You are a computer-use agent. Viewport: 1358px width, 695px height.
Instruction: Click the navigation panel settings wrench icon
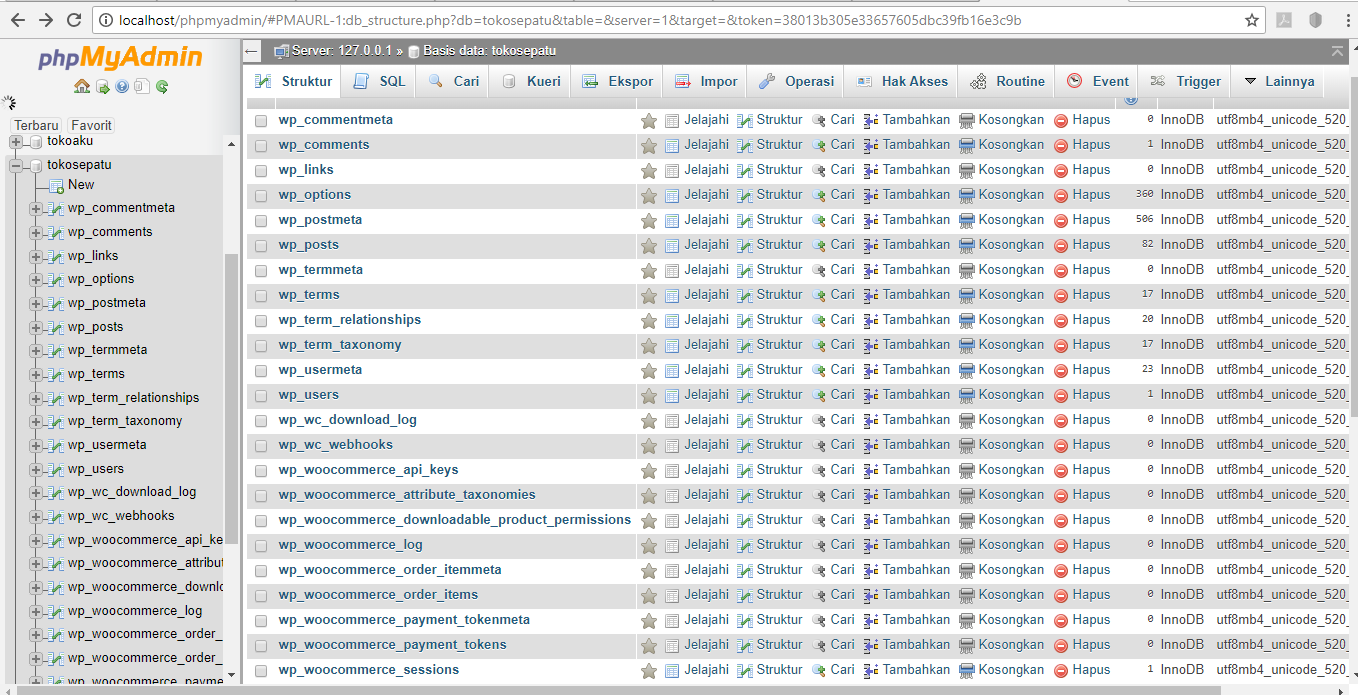tap(9, 103)
